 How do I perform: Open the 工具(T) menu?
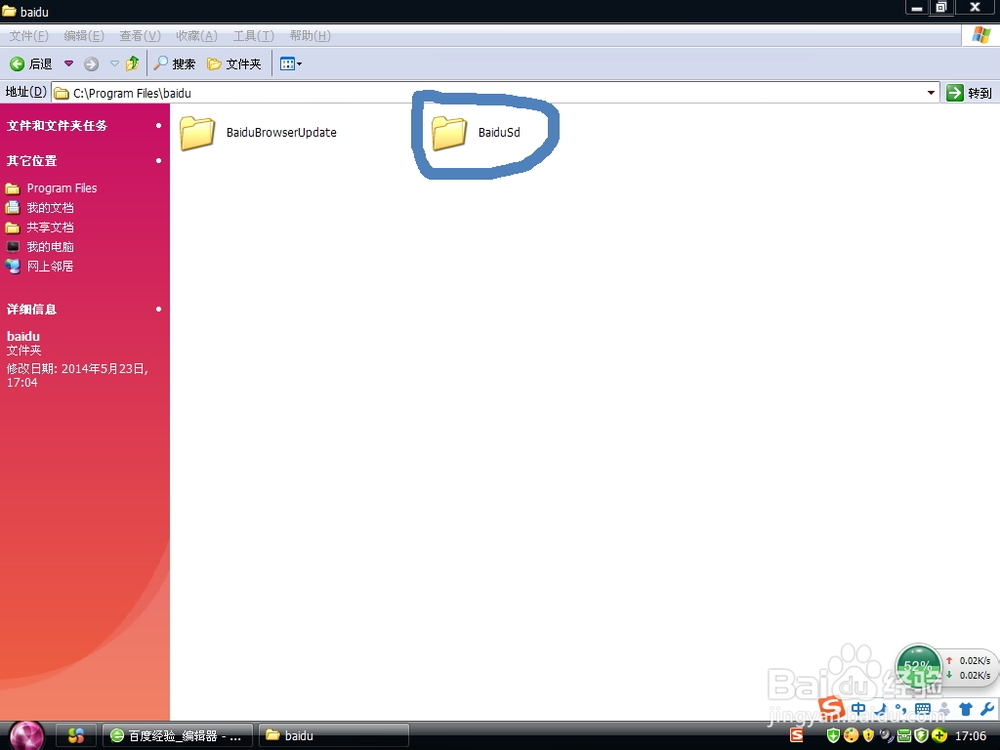(x=253, y=36)
